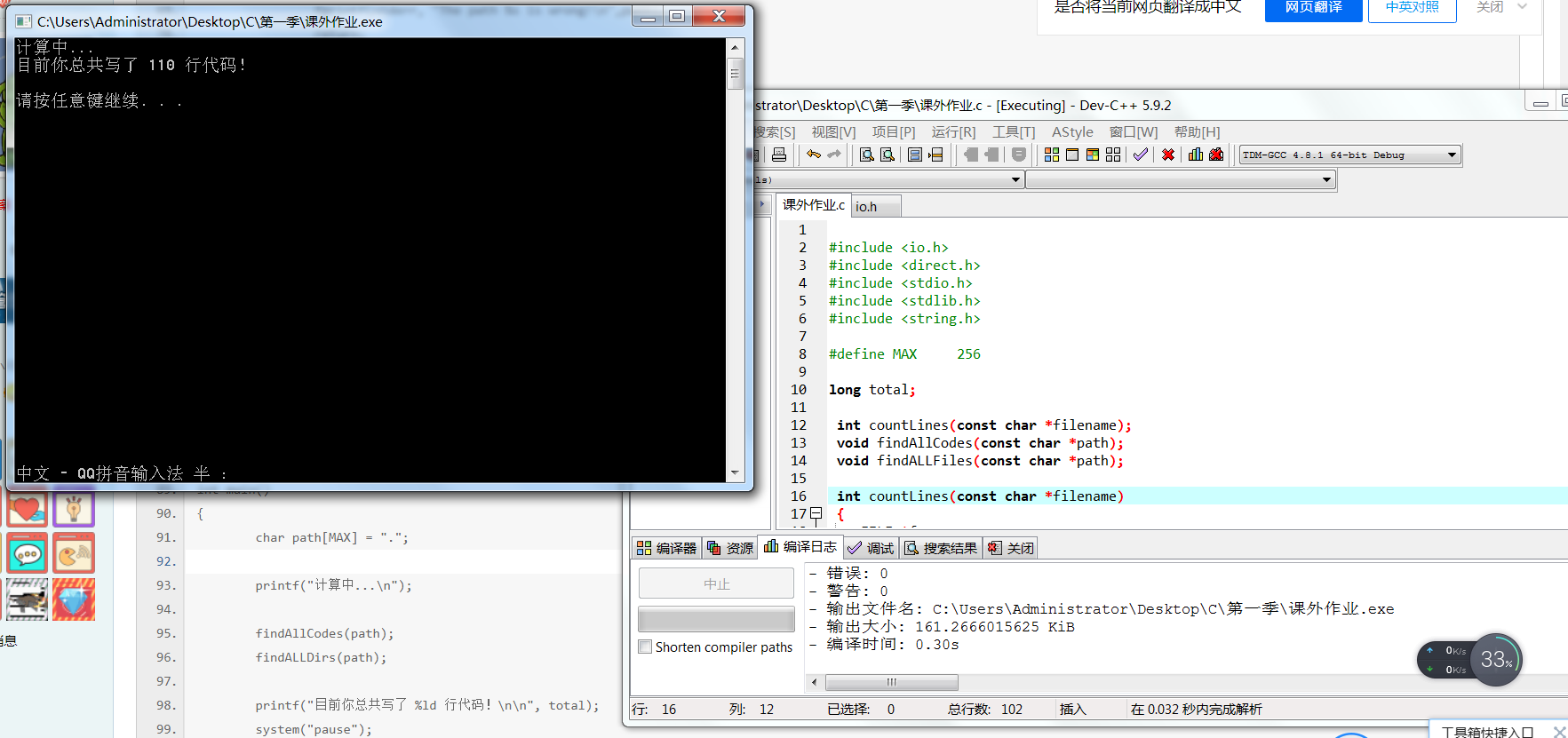
Task: Open the 工具[T] menu
Action: (1014, 131)
